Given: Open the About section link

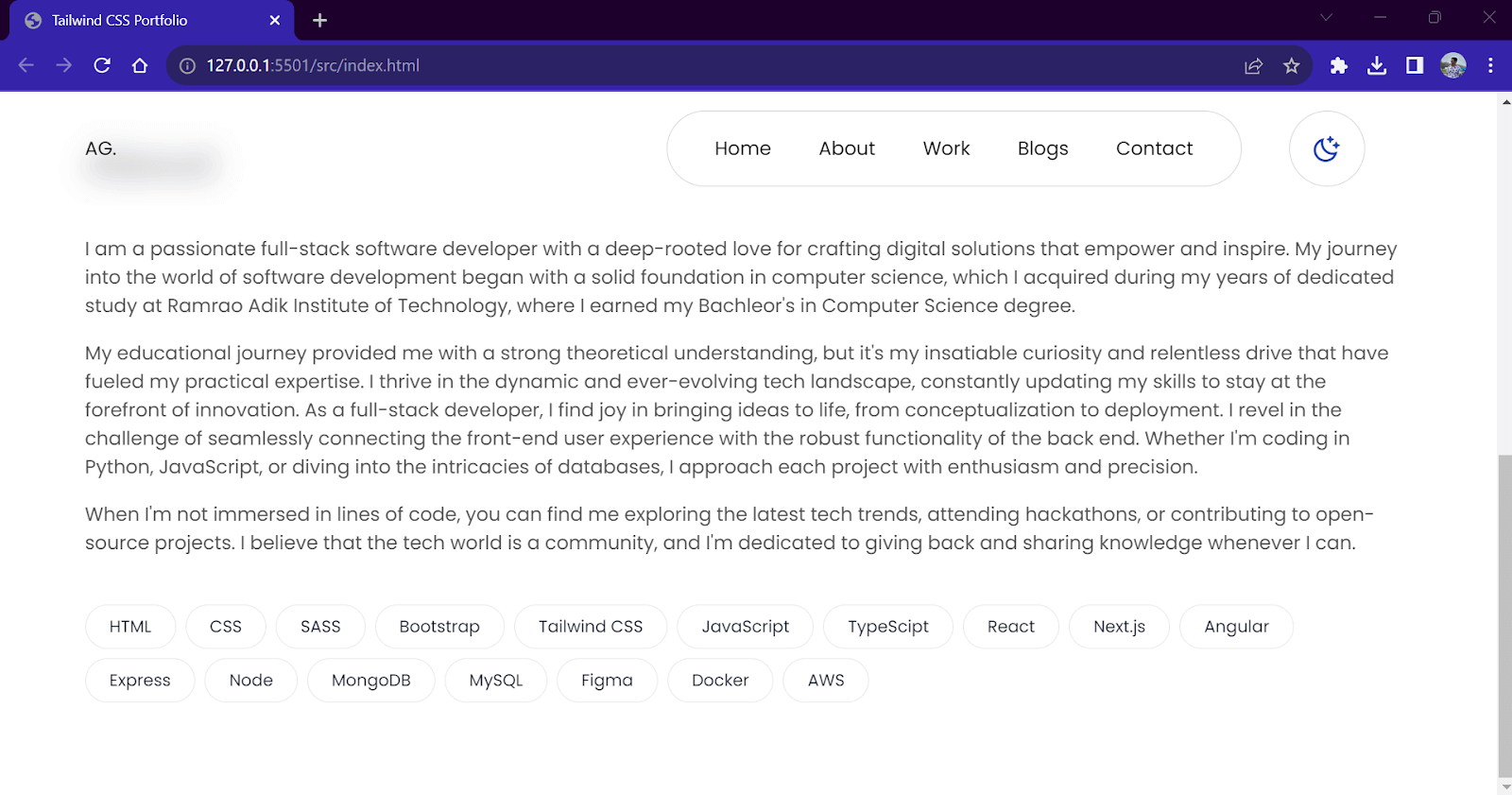Looking at the screenshot, I should (847, 148).
